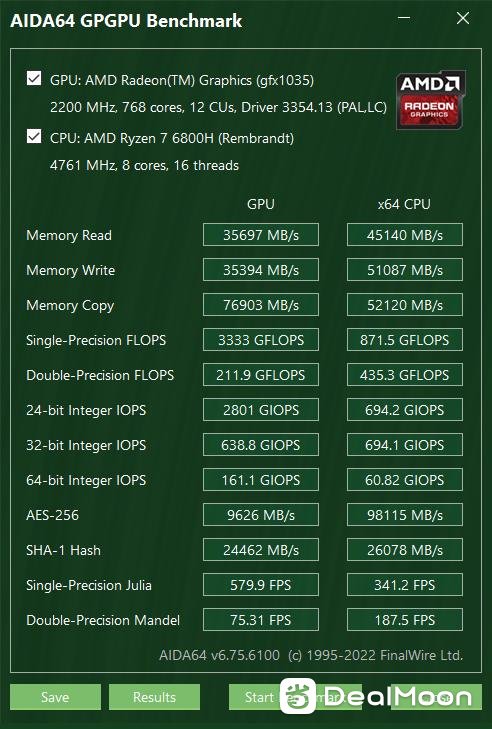Viewport: 492px width, 729px height.
Task: Select GPU Single-Precision Julia 579.9 FPS value
Action: coord(261,585)
